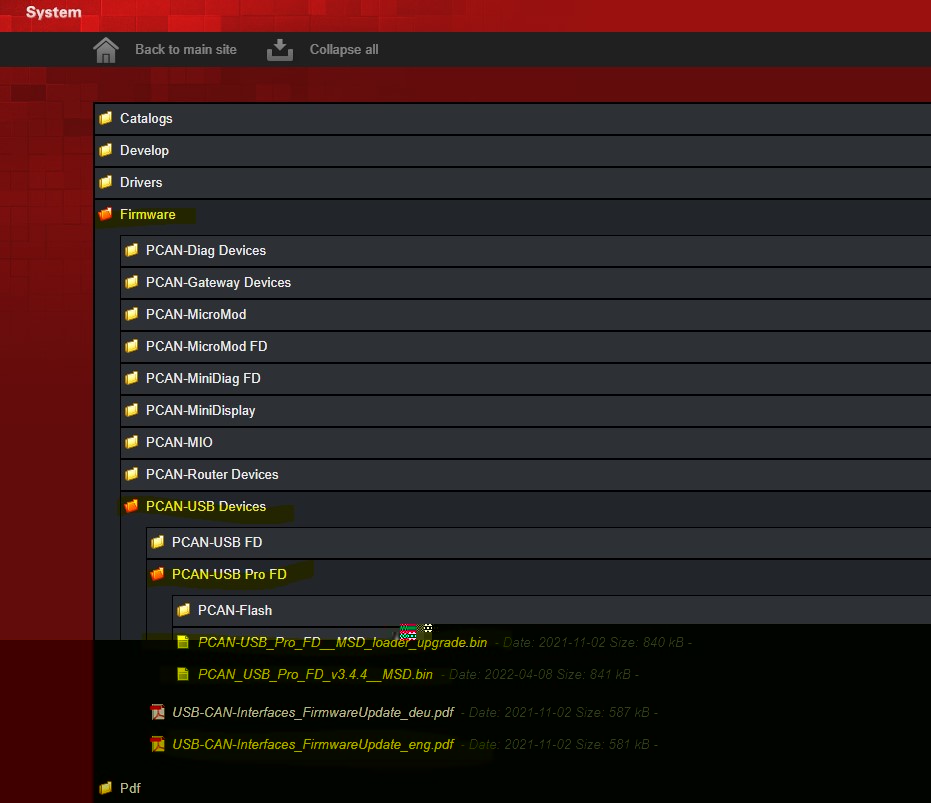Download PCAN-USB_Pro_FD__MSD_loader_upgrade.bin
The height and width of the screenshot is (803, 931).
pyautogui.click(x=342, y=643)
